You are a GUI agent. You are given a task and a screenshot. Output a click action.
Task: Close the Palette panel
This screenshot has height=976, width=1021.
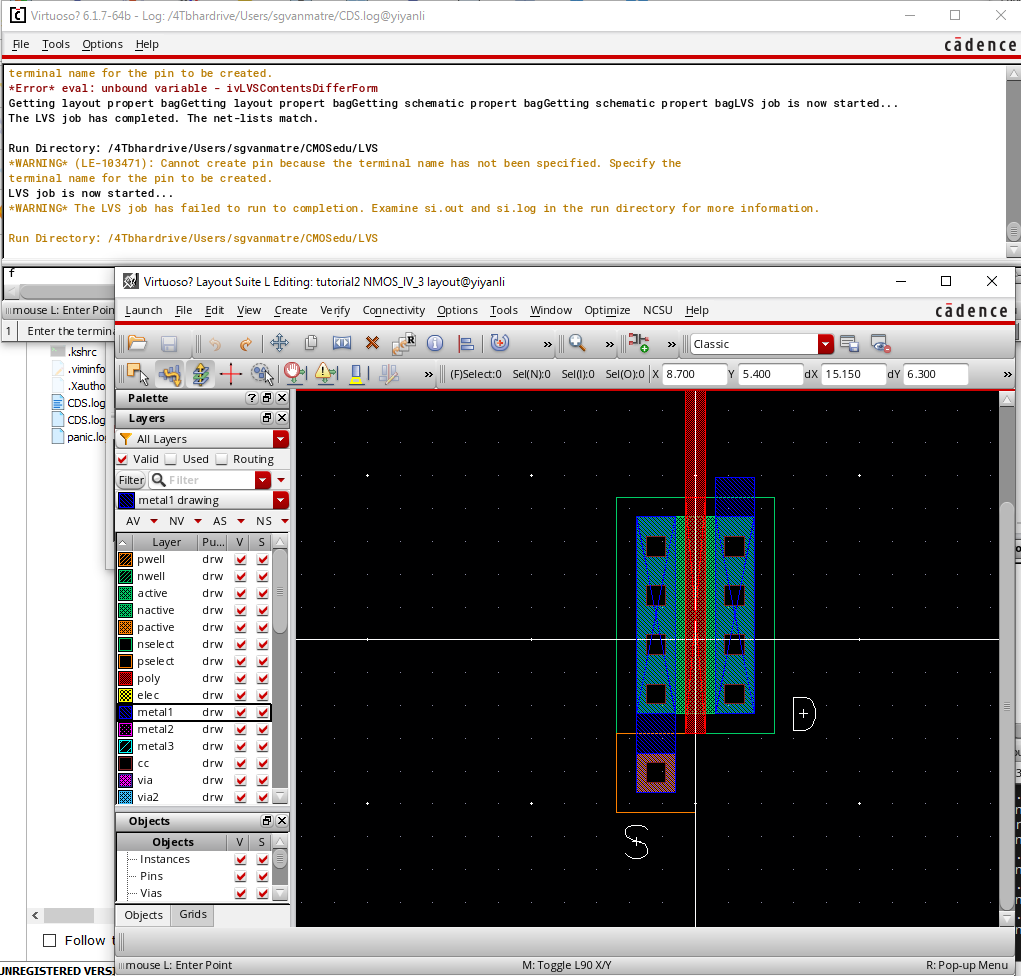tap(282, 398)
